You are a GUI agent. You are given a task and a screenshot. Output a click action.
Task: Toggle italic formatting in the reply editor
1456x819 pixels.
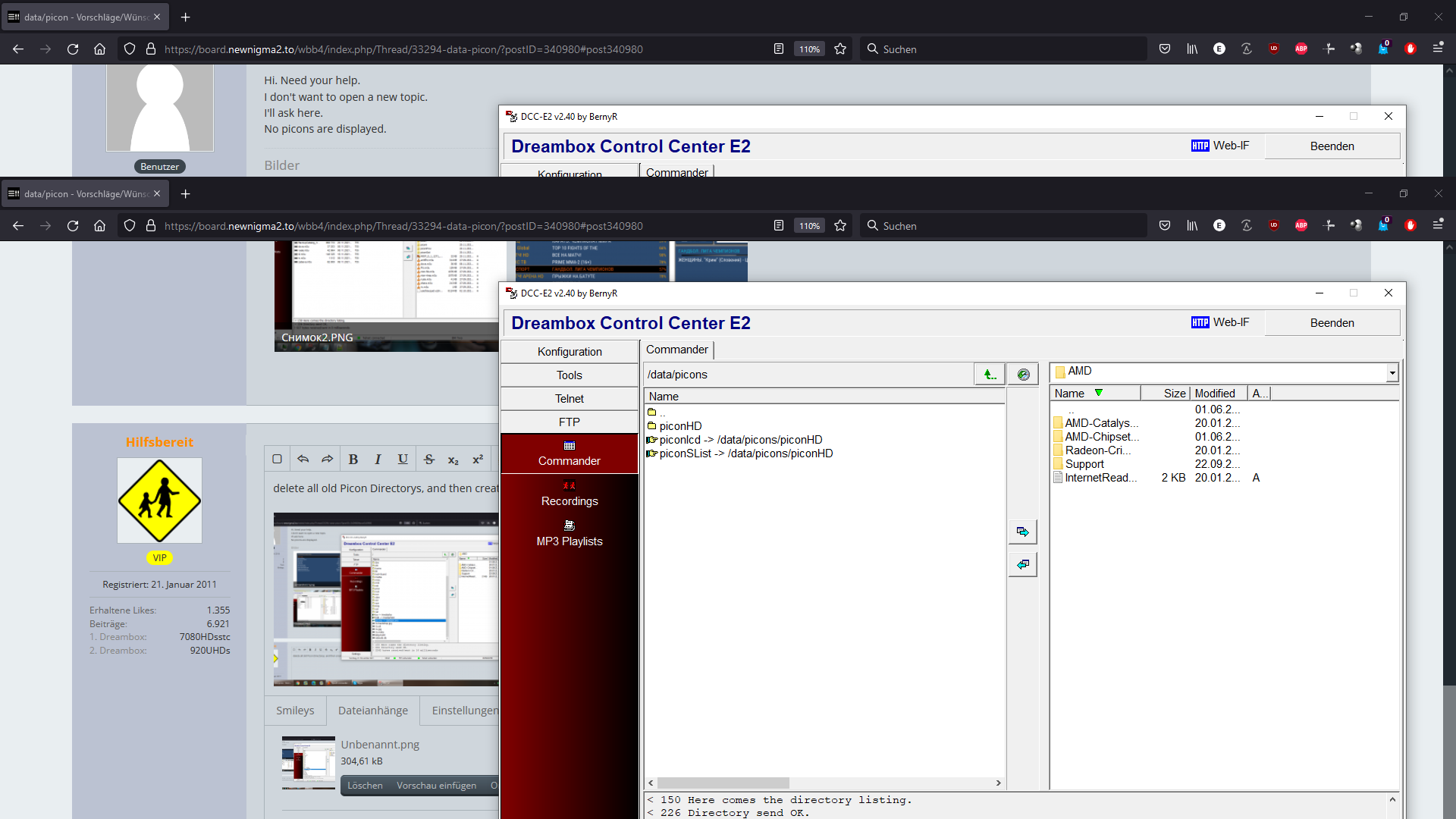pyautogui.click(x=378, y=459)
